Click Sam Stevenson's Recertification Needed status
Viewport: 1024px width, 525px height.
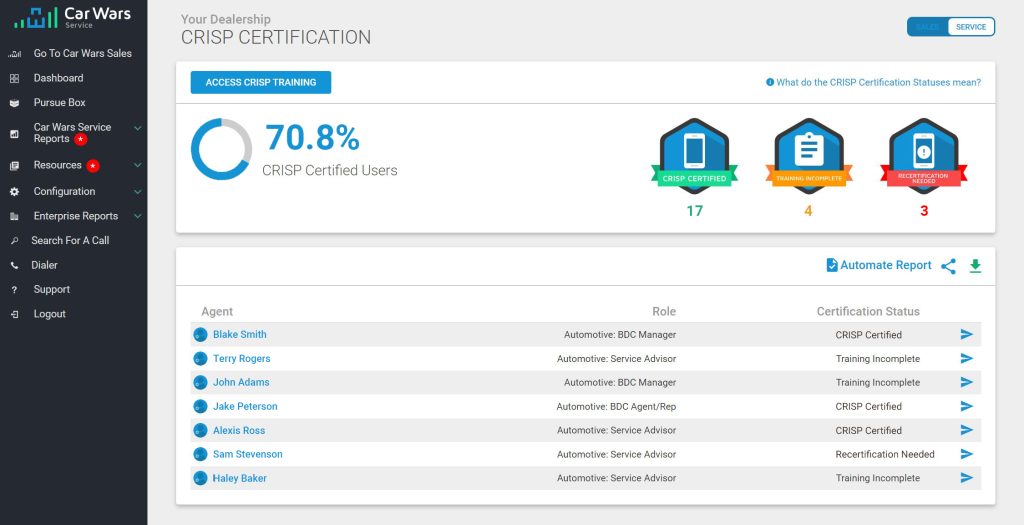[885, 454]
